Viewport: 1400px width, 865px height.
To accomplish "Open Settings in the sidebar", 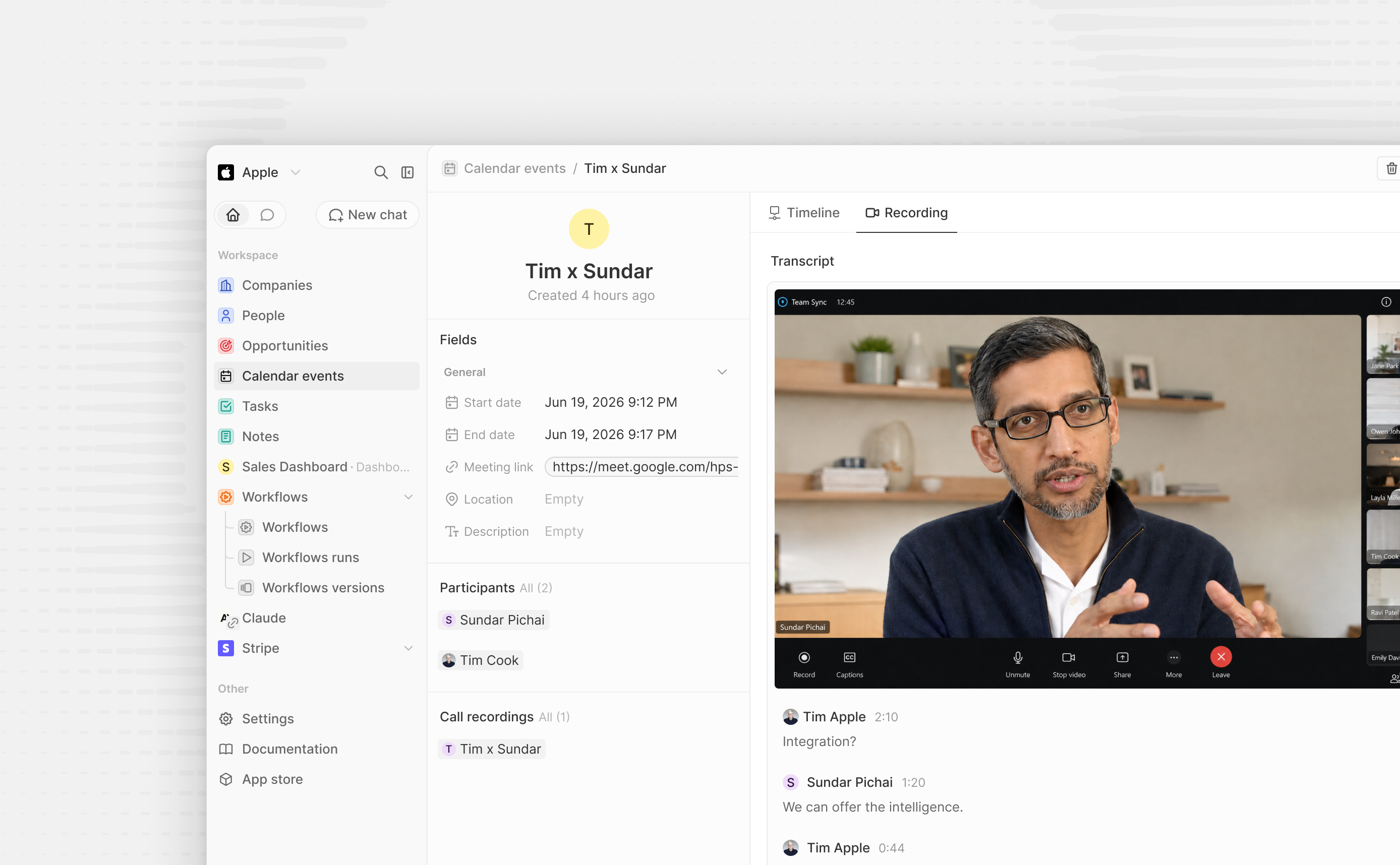I will click(317, 718).
